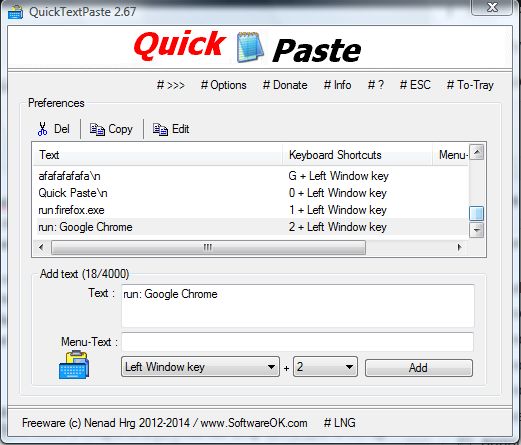
Task: Click # To-Tray to minimize to tray
Action: coord(470,85)
